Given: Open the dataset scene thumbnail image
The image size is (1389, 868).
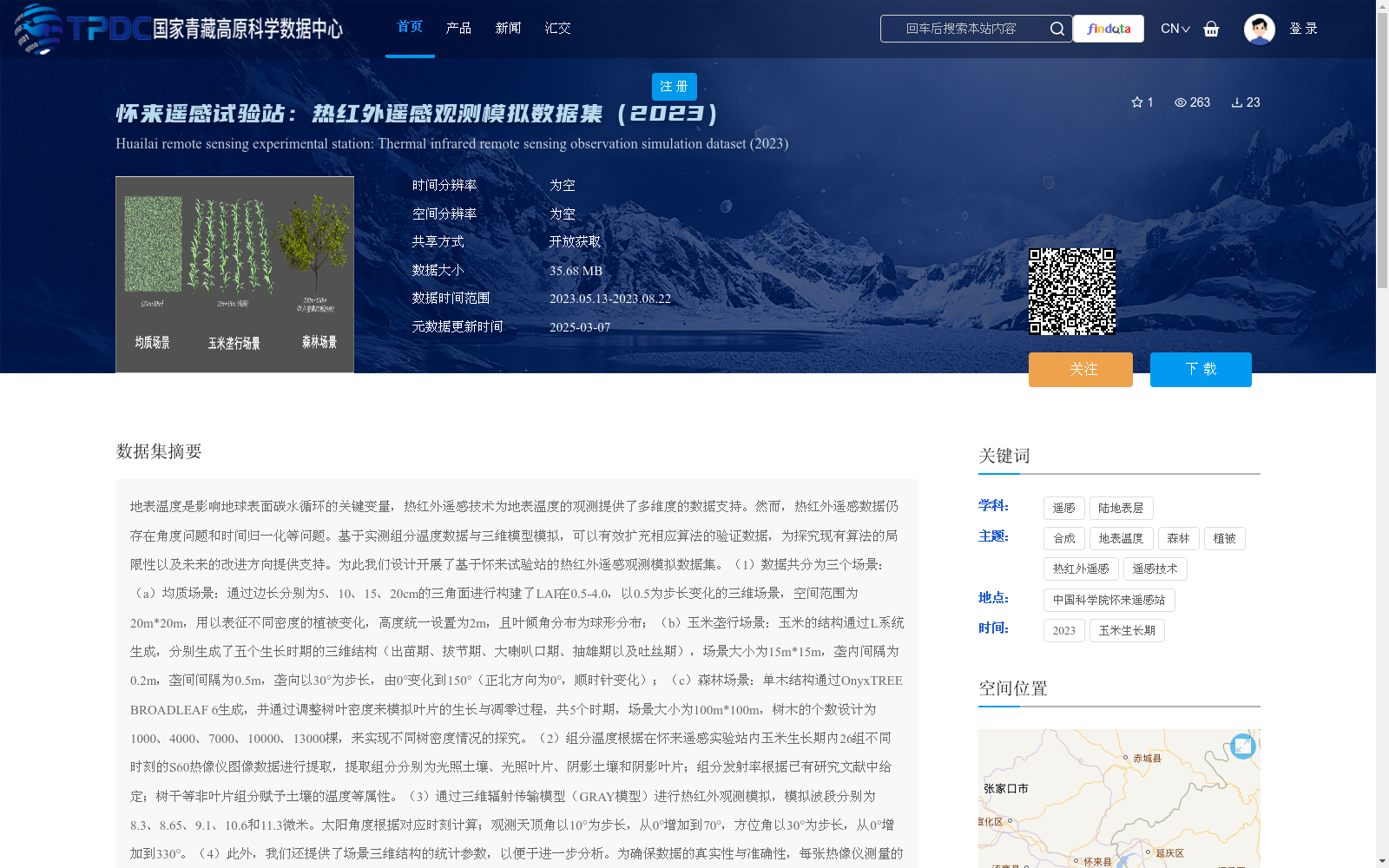Looking at the screenshot, I should 234,274.
